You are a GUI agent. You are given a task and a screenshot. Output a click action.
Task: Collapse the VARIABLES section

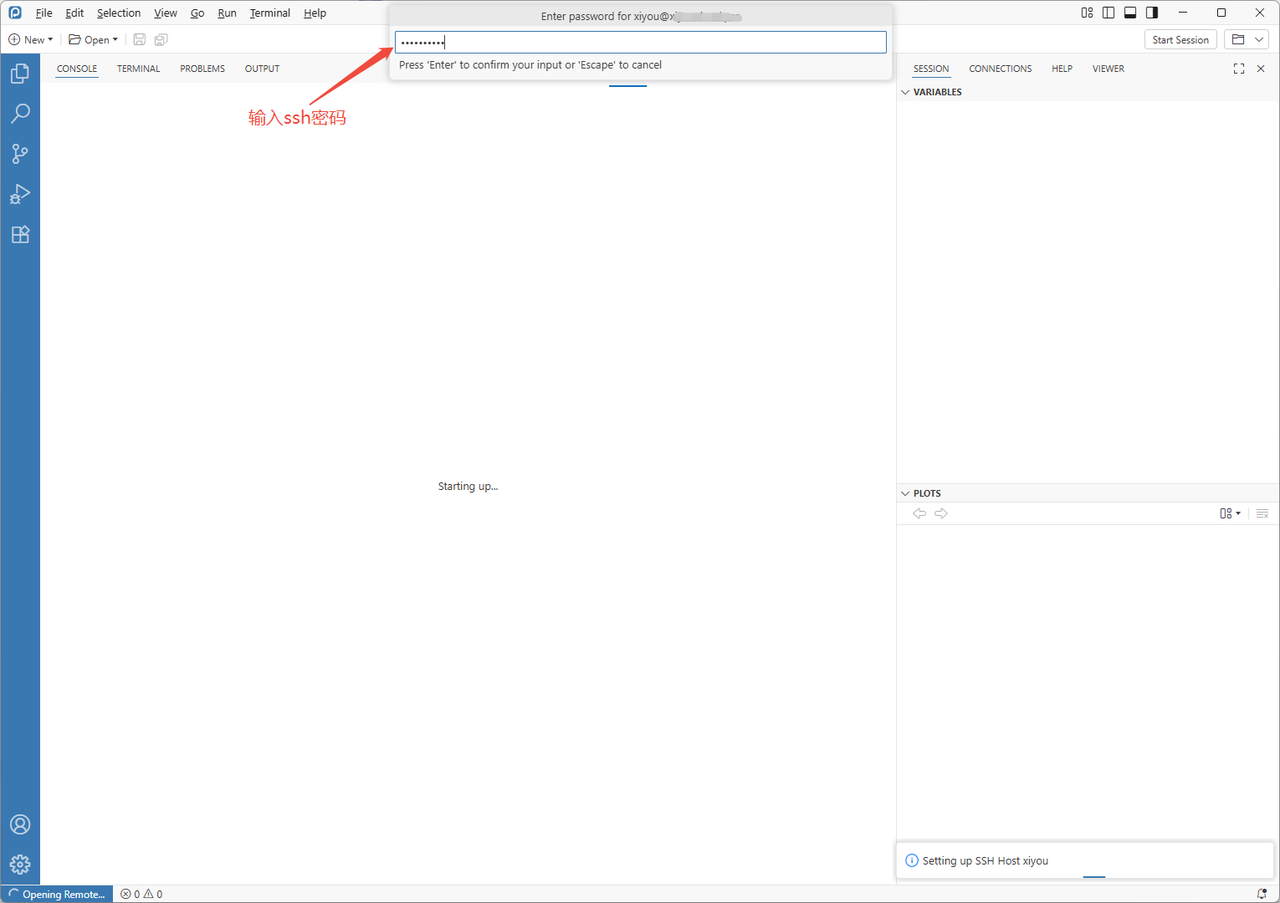point(905,91)
